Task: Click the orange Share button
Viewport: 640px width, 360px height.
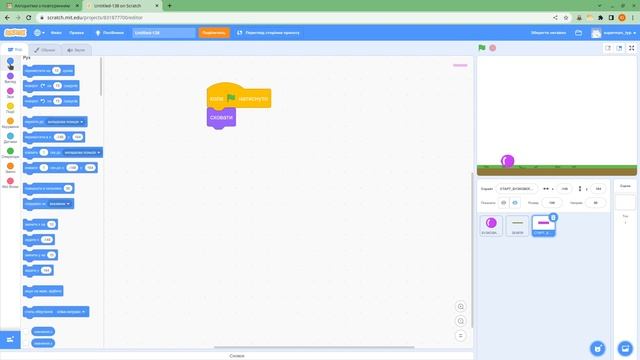Action: pyautogui.click(x=214, y=33)
